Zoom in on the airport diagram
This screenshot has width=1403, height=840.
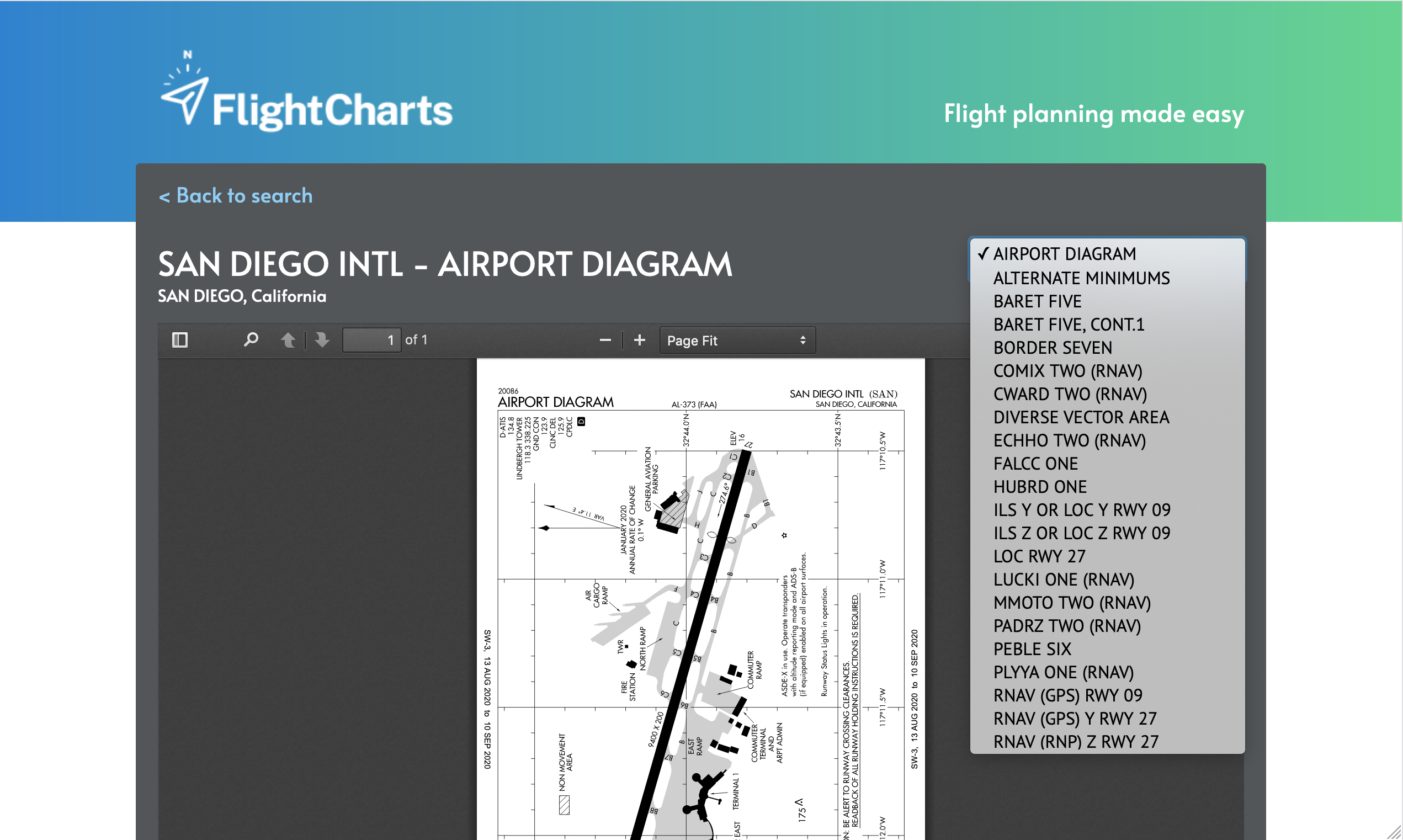[x=640, y=339]
